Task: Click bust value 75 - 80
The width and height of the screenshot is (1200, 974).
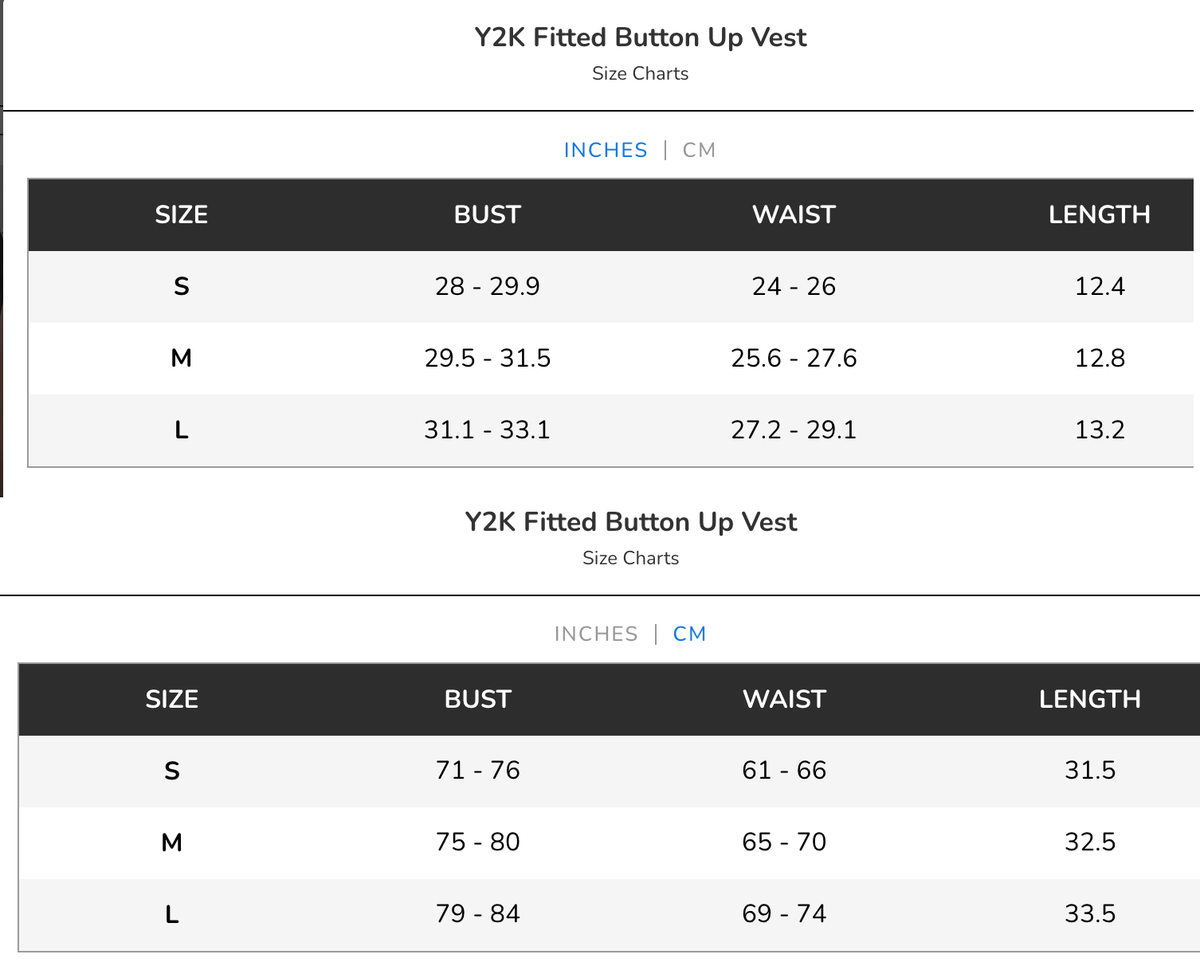Action: (478, 842)
